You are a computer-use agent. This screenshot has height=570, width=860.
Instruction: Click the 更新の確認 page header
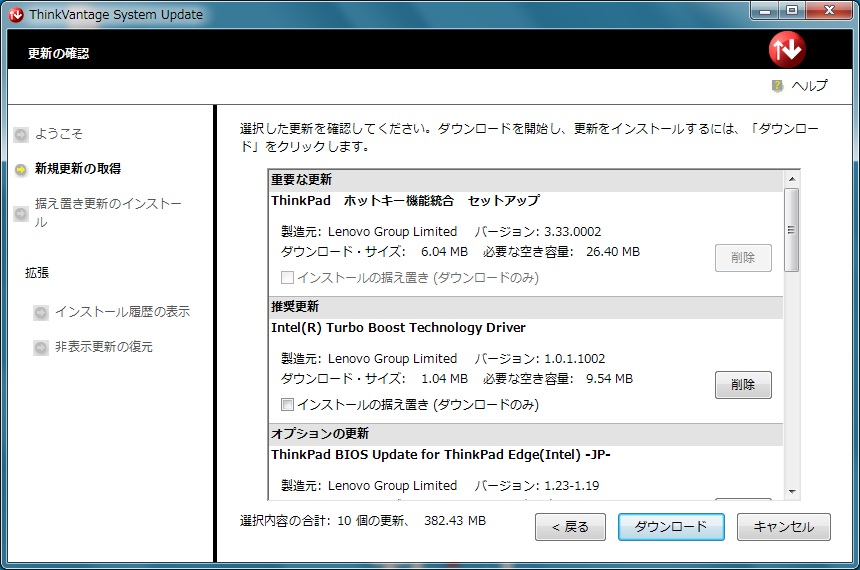pos(59,53)
